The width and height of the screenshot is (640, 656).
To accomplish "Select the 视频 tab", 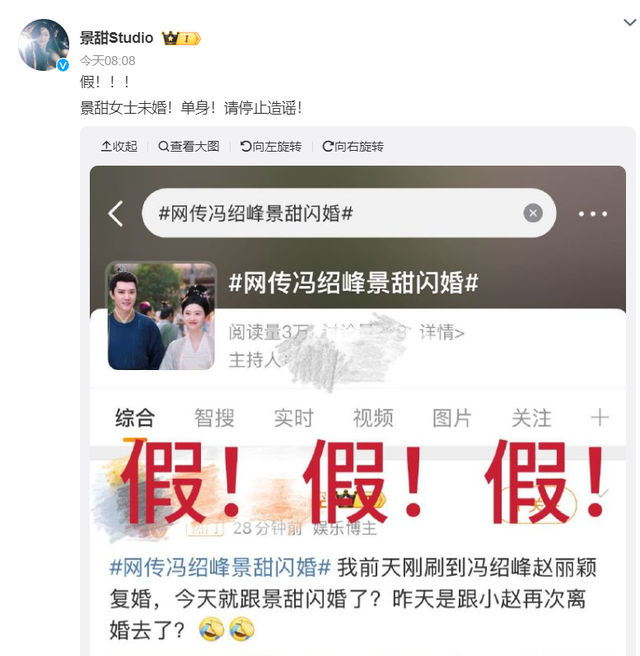I will coord(373,418).
